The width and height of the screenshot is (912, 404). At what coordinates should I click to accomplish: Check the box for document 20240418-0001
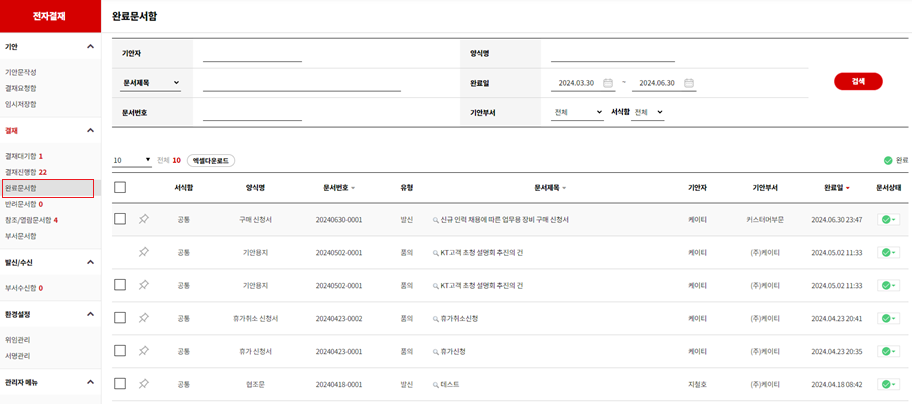(x=120, y=384)
